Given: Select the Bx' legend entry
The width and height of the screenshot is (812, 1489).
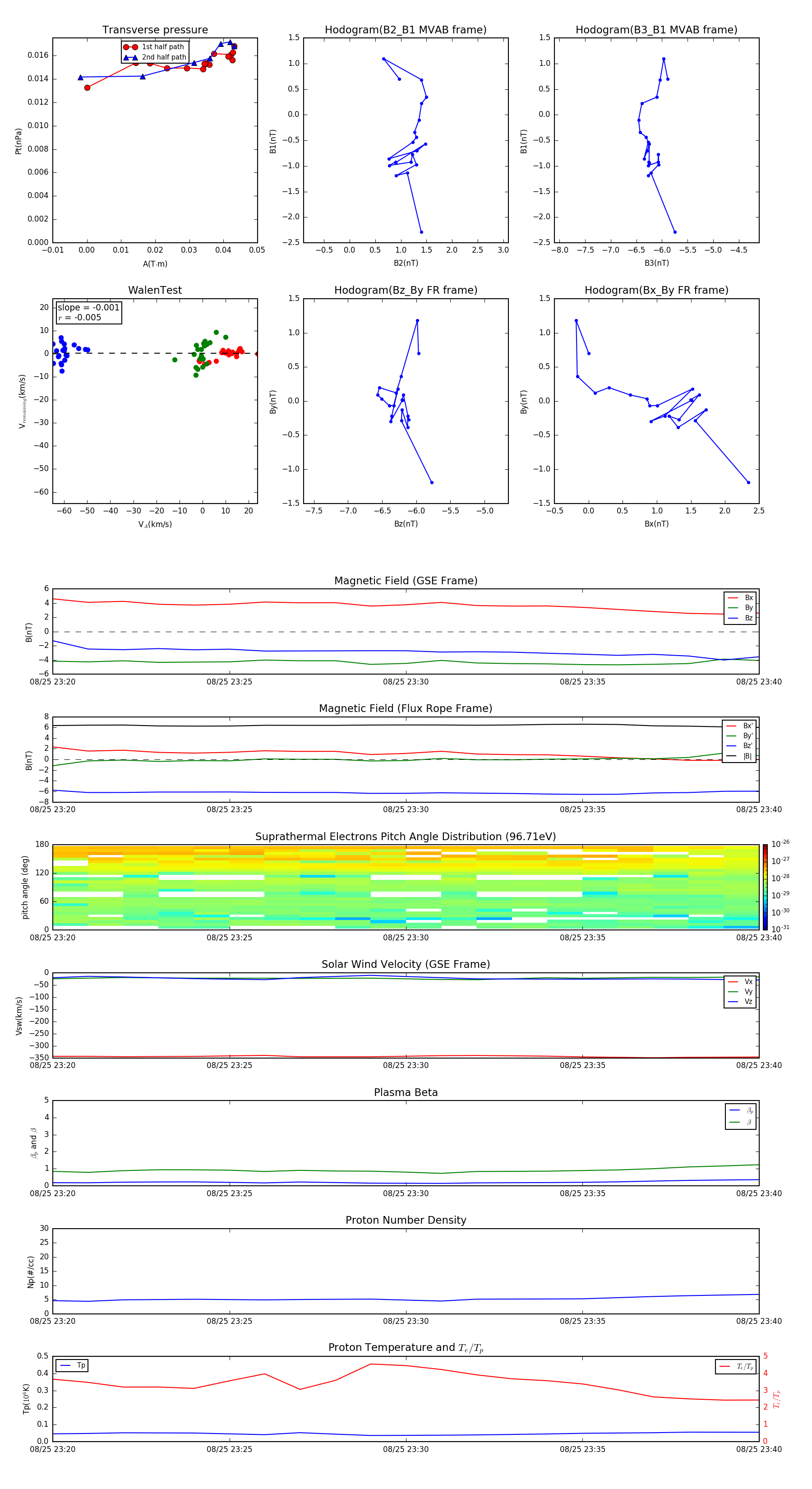Looking at the screenshot, I should click(x=739, y=726).
